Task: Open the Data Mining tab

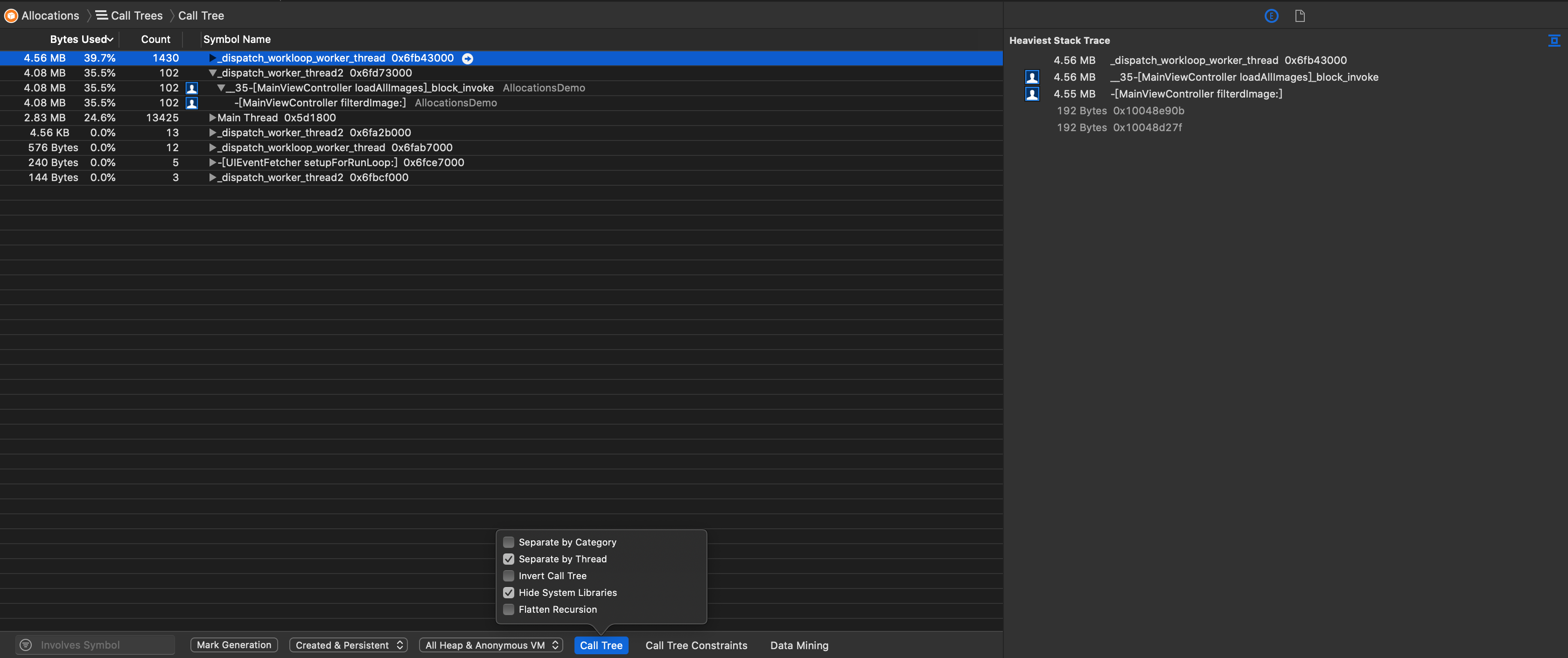Action: (x=798, y=645)
